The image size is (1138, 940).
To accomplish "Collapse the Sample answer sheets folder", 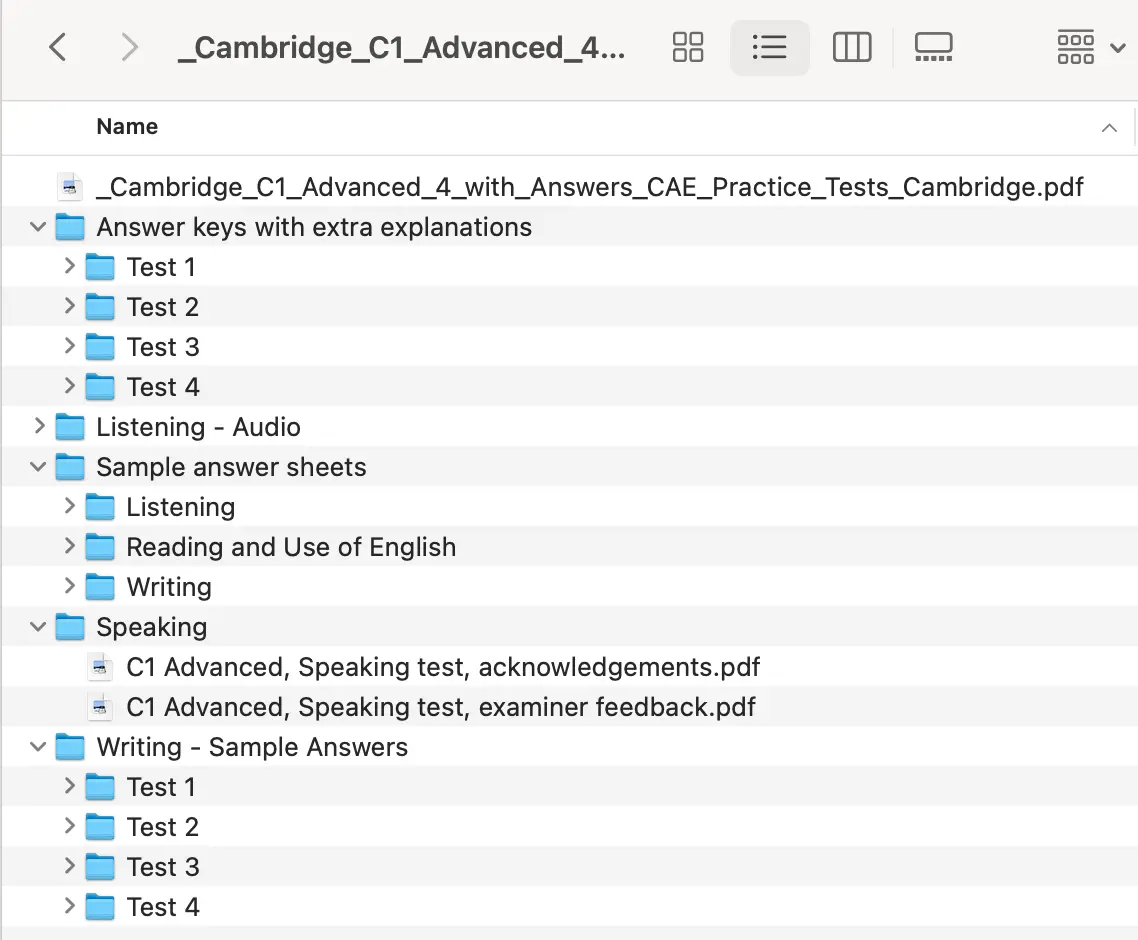I will pos(38,467).
